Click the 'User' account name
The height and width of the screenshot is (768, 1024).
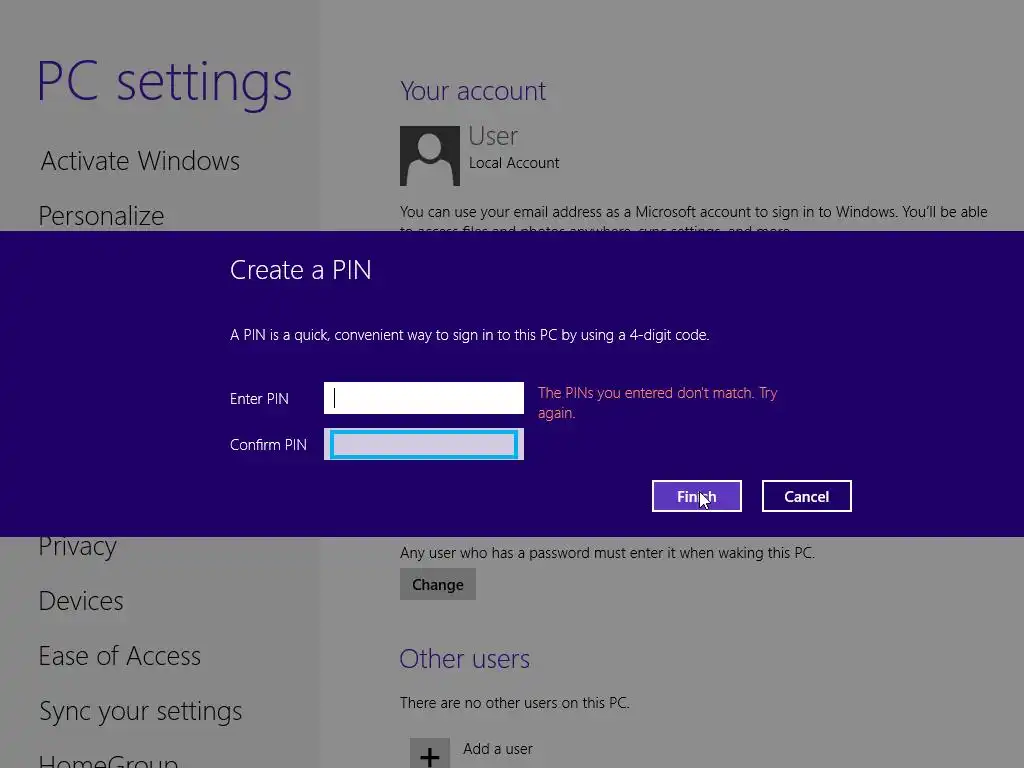tap(493, 136)
